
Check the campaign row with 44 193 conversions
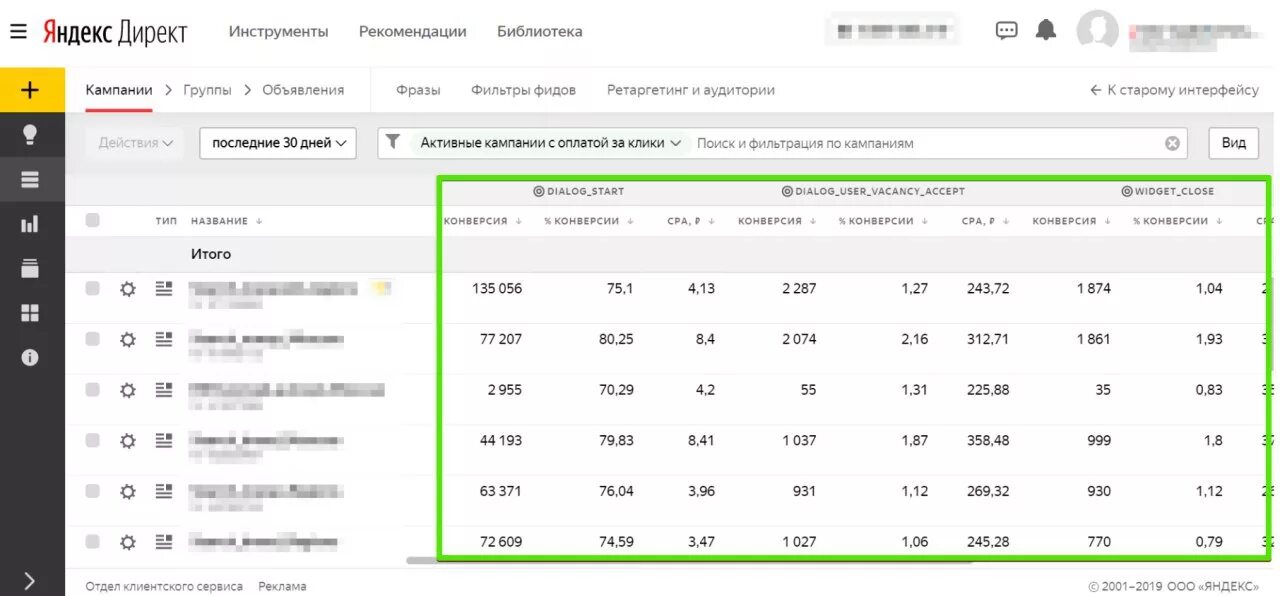click(92, 440)
